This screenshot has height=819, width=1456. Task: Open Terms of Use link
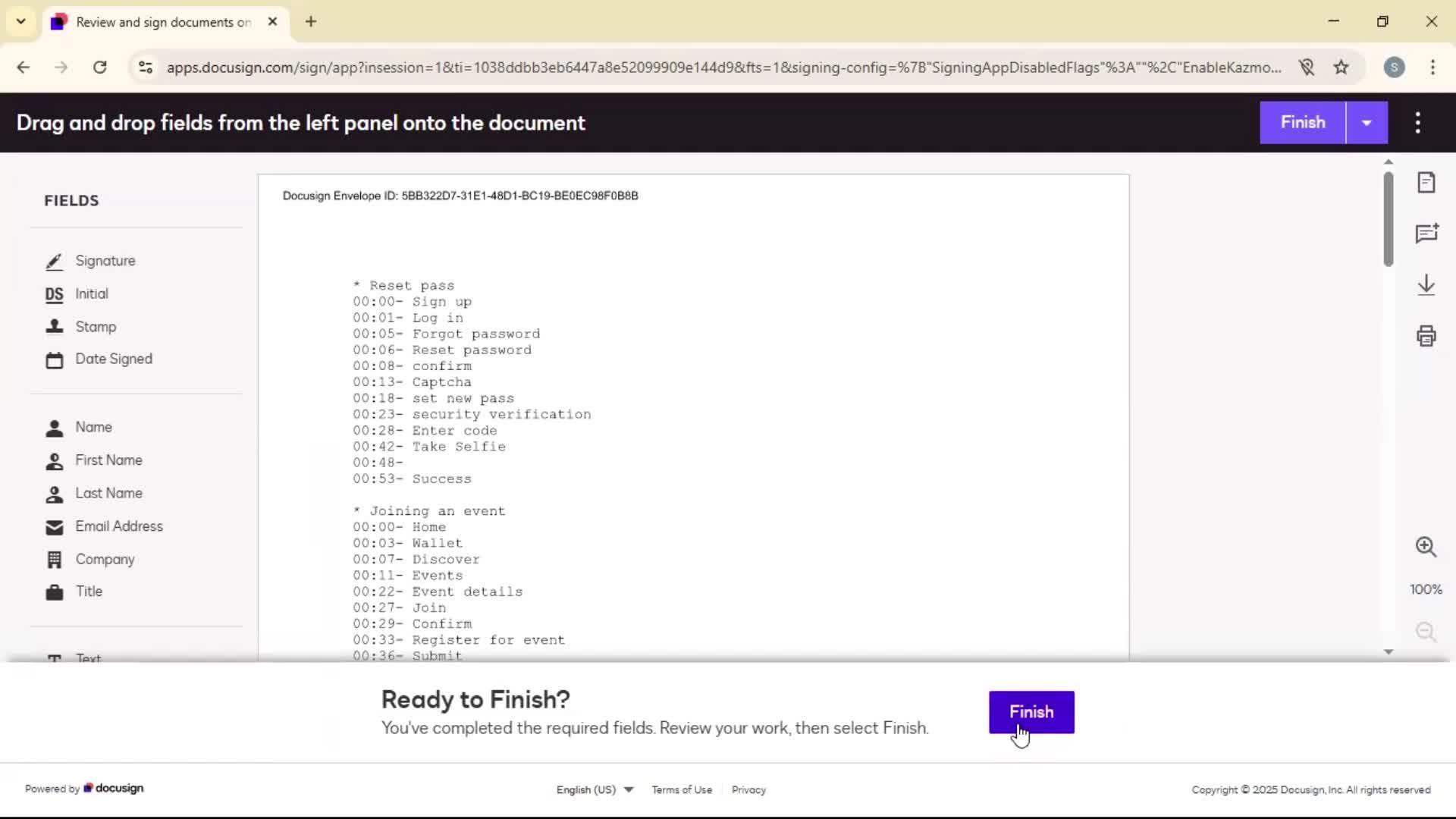click(x=682, y=789)
